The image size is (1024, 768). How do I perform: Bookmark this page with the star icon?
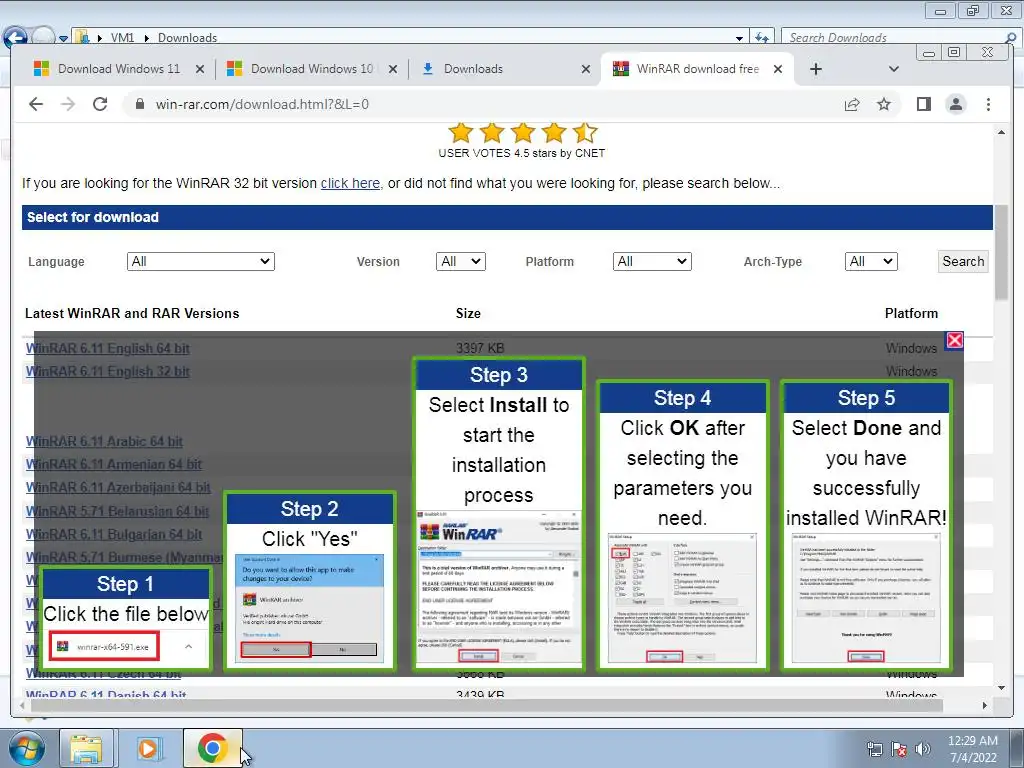[884, 104]
